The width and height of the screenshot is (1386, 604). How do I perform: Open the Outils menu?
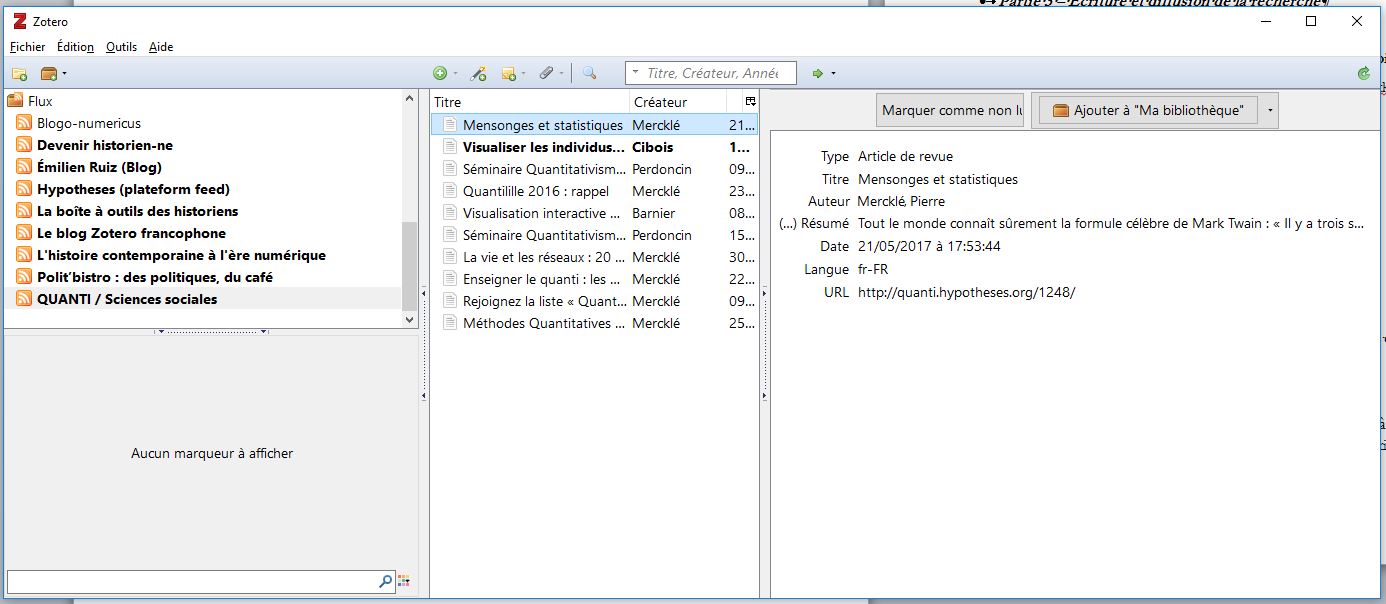coord(121,47)
